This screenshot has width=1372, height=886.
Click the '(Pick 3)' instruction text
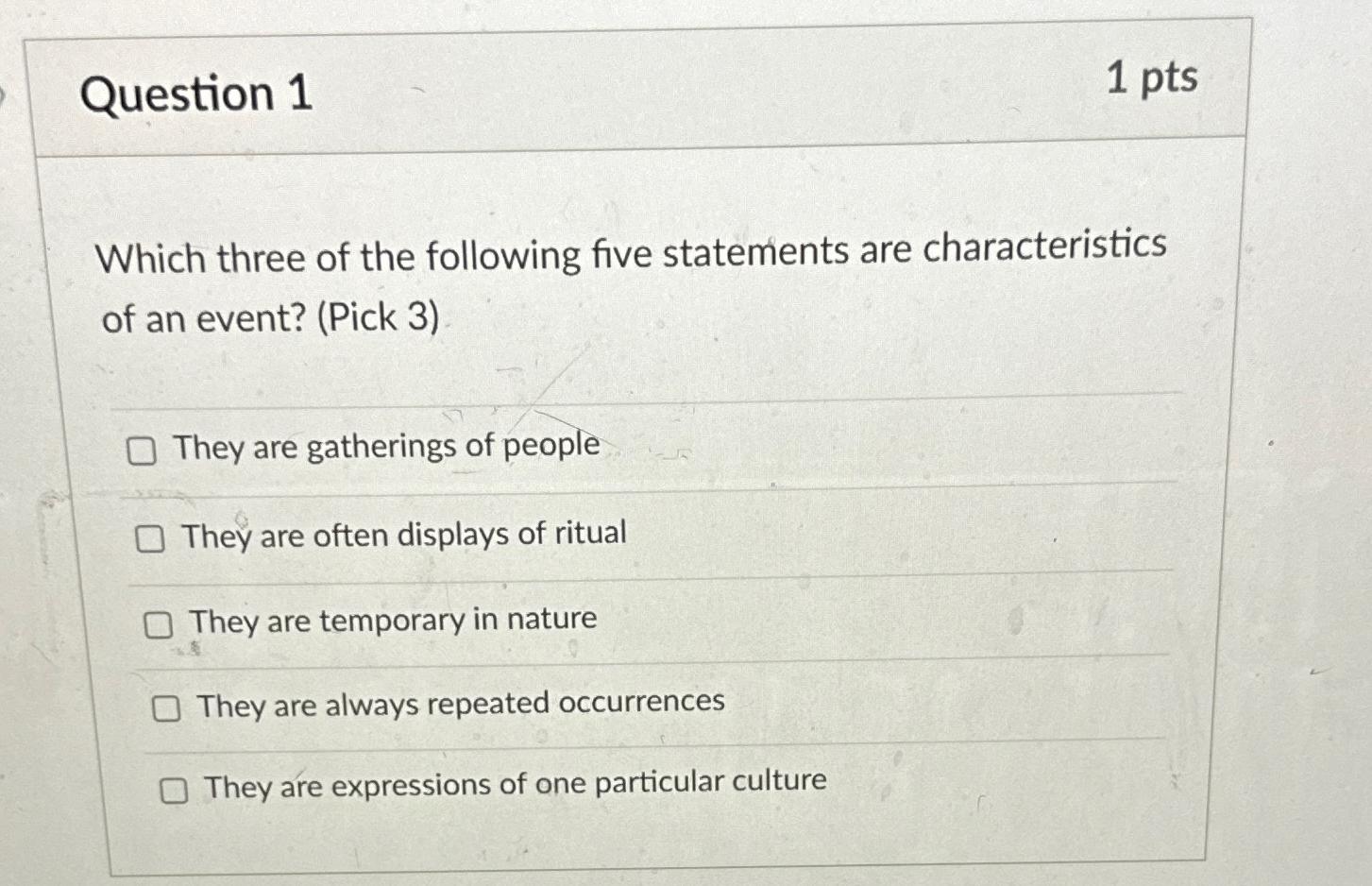pos(378,316)
